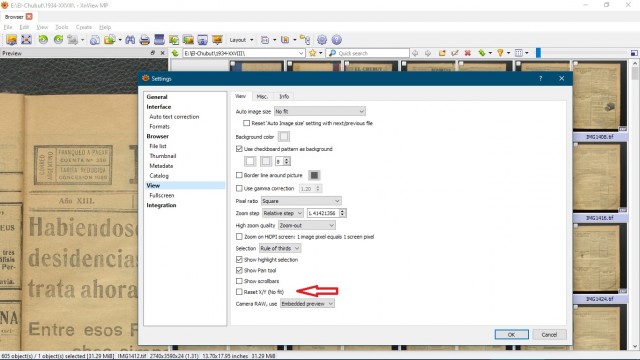Open Camera RAW Embedded preview dropdown
The image size is (640, 360).
(307, 304)
